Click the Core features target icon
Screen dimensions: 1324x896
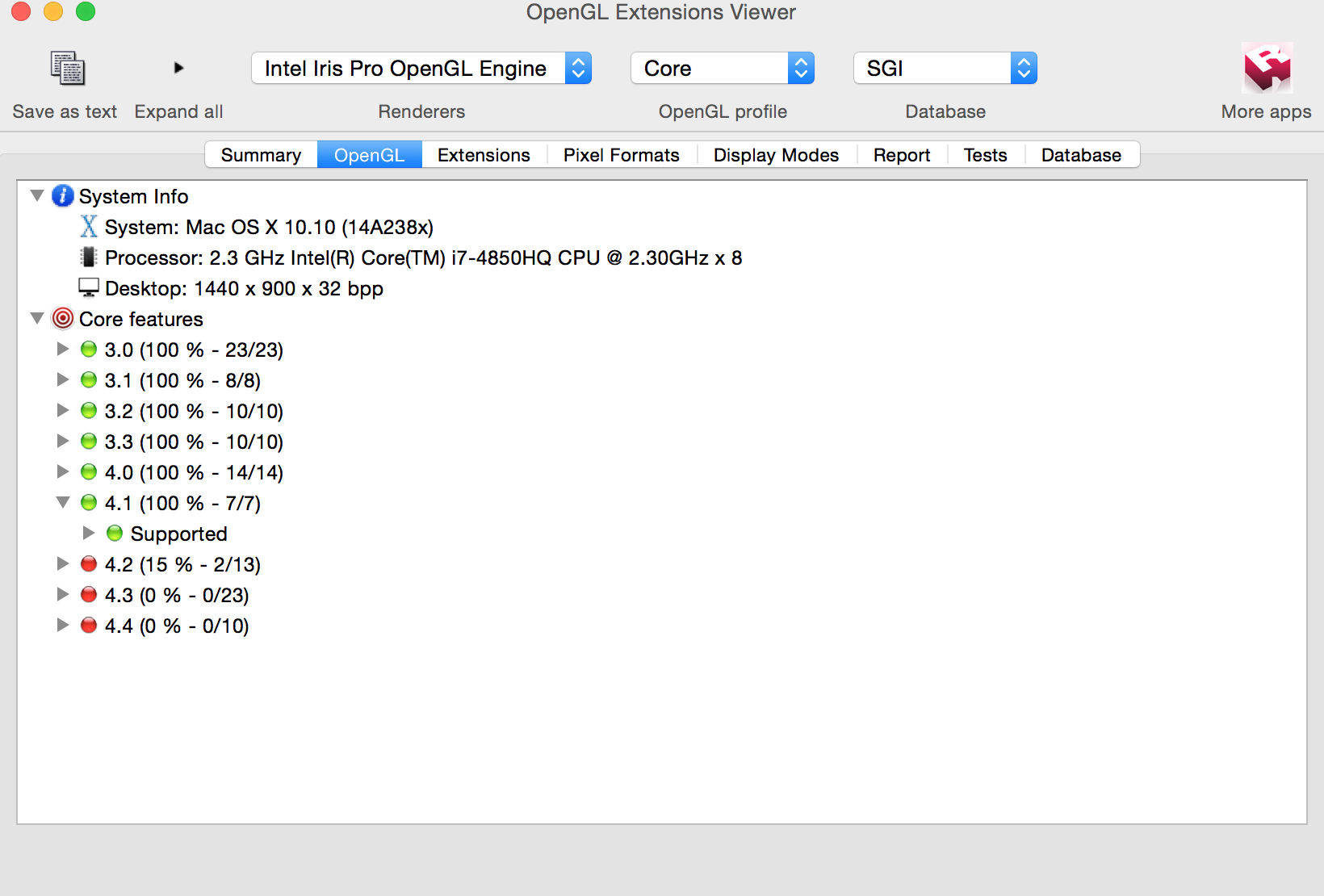pyautogui.click(x=63, y=319)
